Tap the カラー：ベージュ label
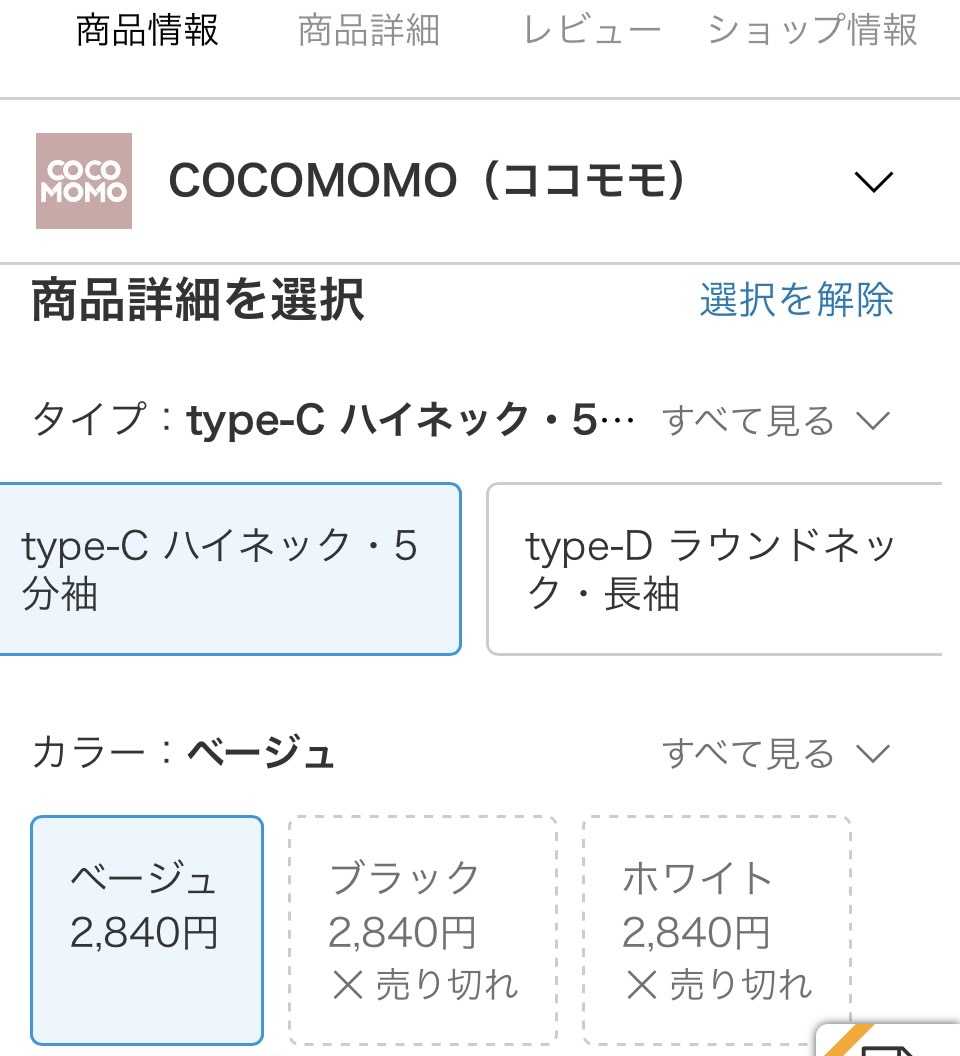 pos(183,754)
